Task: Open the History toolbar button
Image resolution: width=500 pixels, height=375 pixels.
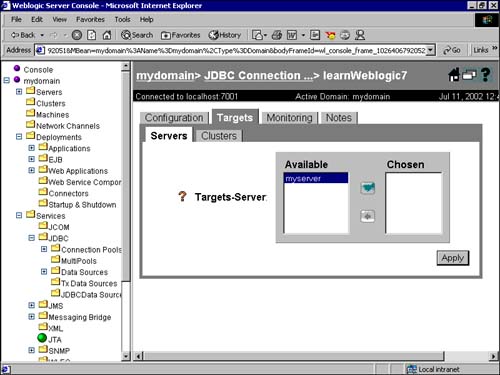Action: click(225, 35)
